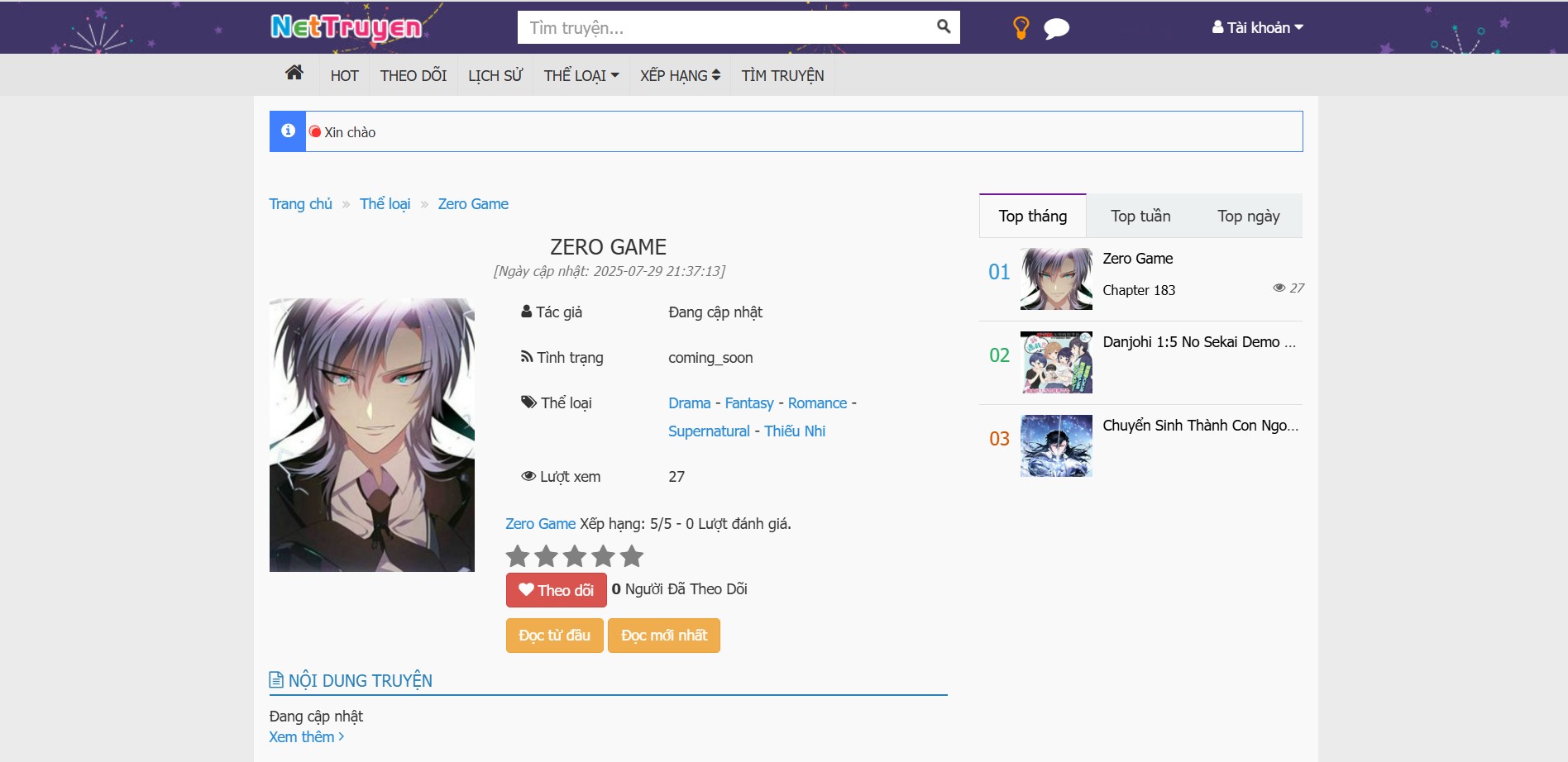Expand description with Xem thêm

[306, 737]
